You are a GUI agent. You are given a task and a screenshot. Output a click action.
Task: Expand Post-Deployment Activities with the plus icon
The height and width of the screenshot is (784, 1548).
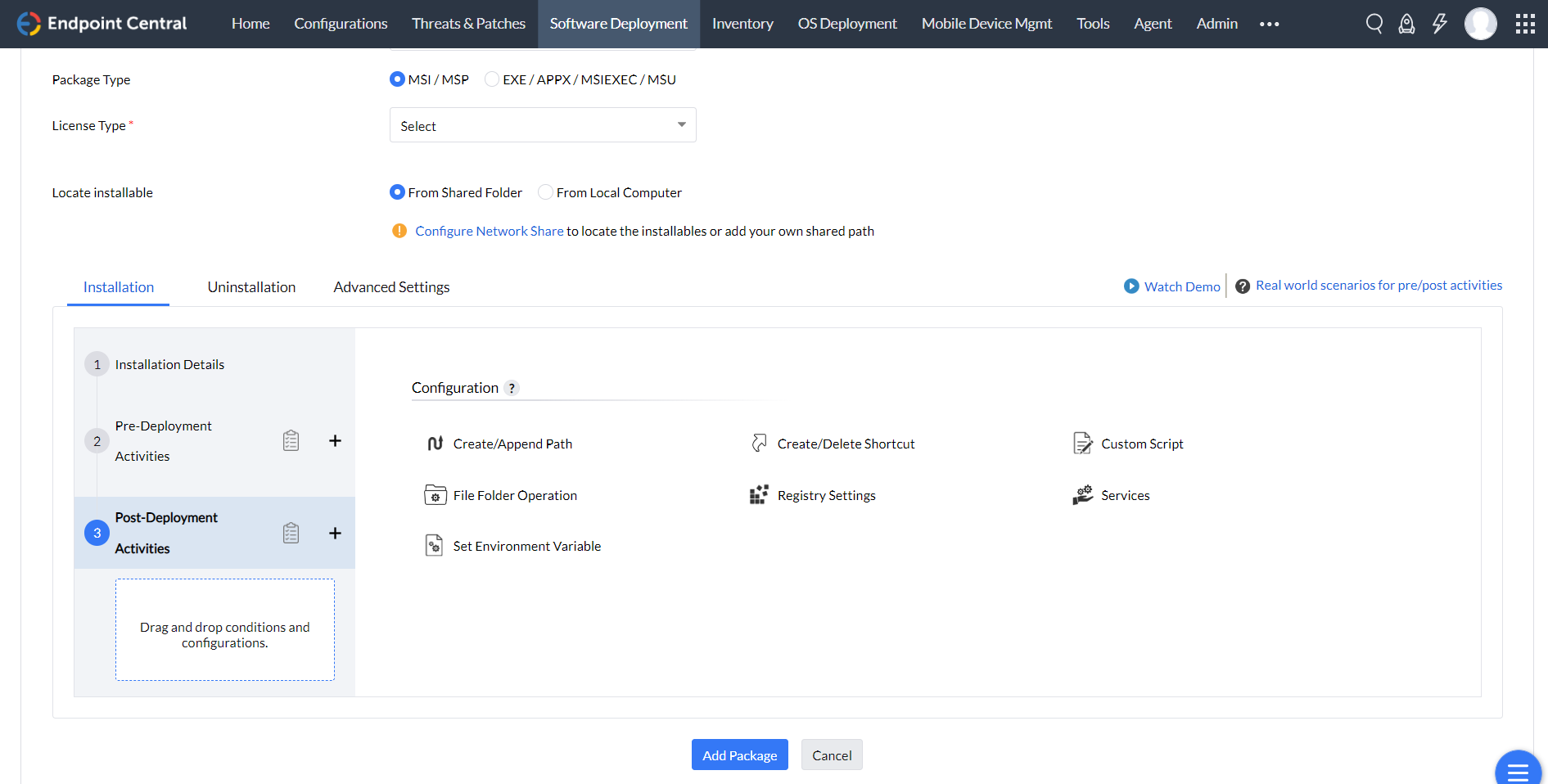click(335, 532)
